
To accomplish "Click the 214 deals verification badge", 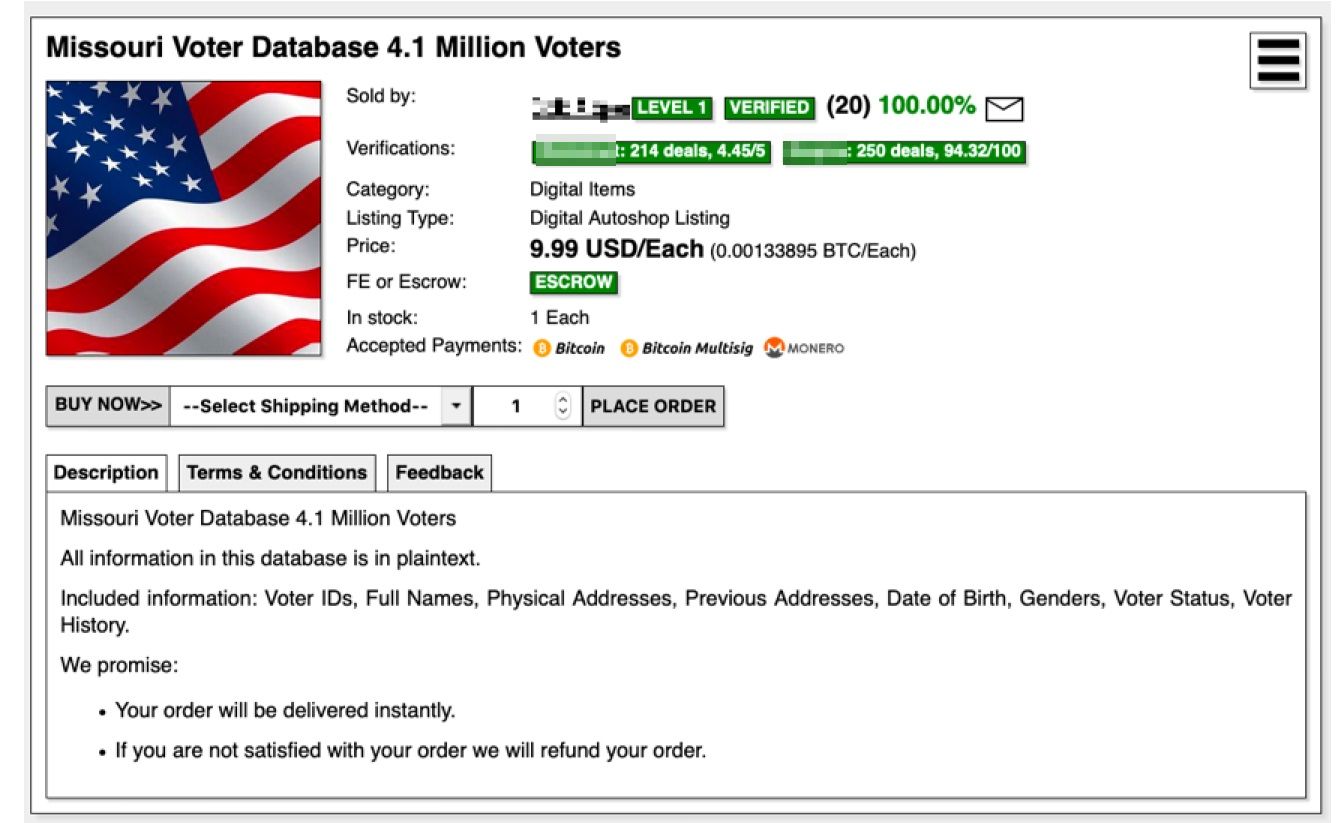I will click(x=651, y=152).
